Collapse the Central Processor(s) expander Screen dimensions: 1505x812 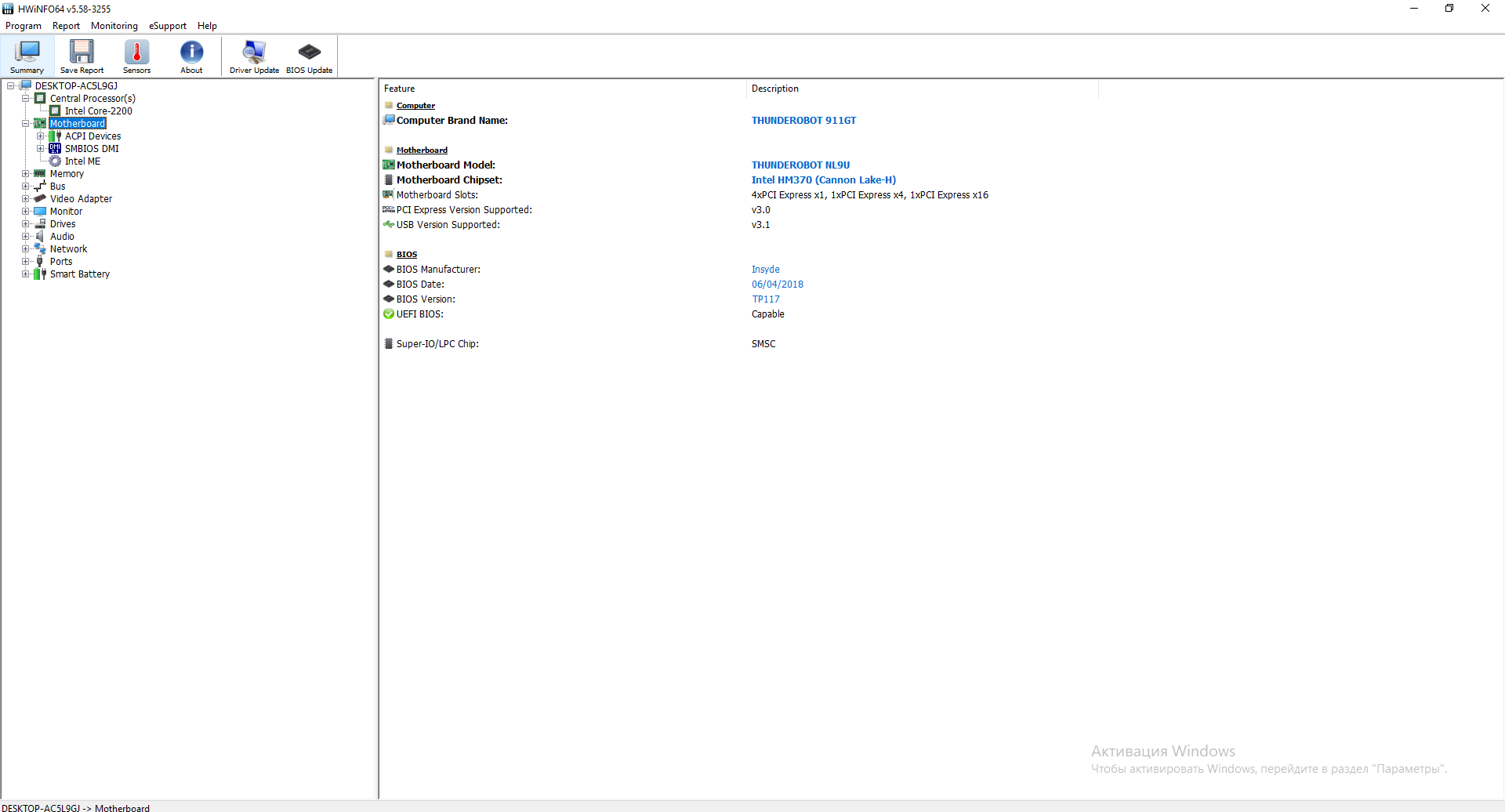(26, 99)
